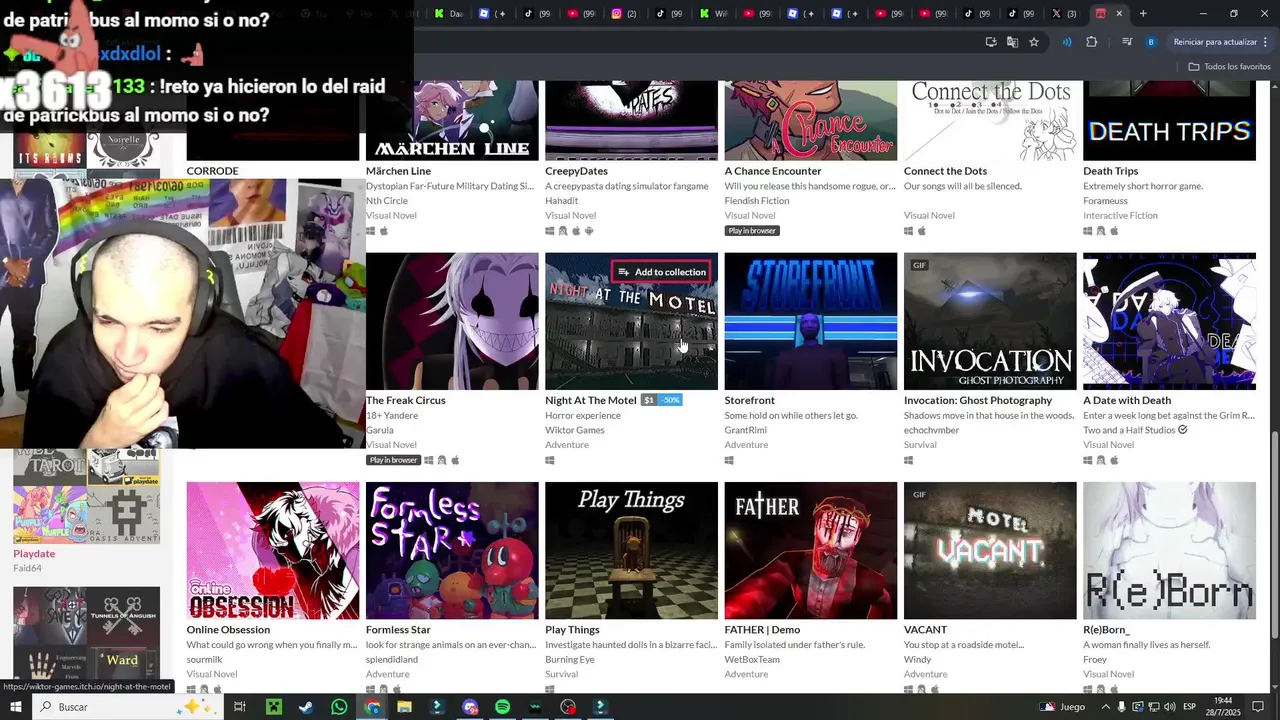This screenshot has width=1280, height=720.
Task: Switch to the X (3) tab
Action: pyautogui.click(x=1066, y=13)
